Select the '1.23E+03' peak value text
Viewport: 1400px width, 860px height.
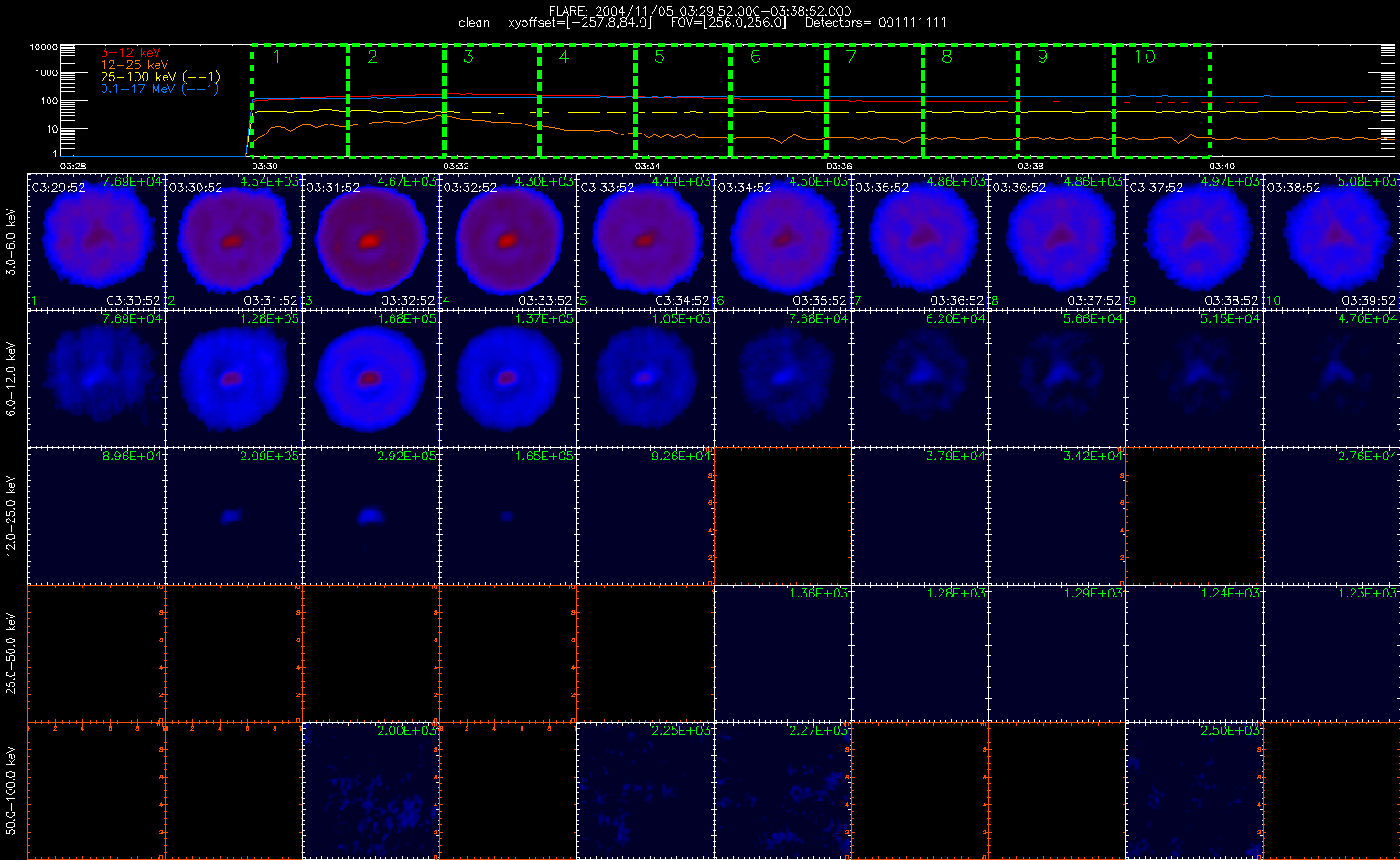1369,593
